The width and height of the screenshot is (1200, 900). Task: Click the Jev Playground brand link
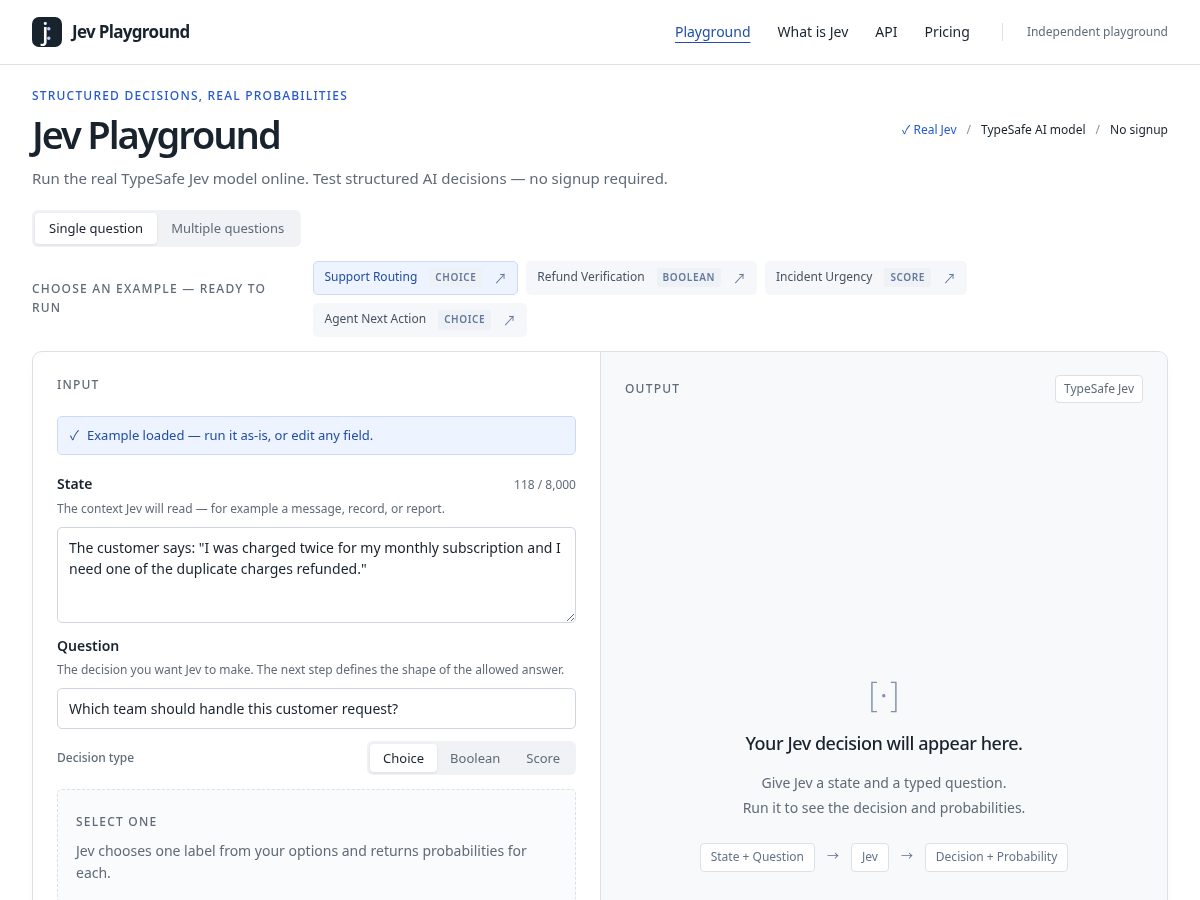pos(111,32)
